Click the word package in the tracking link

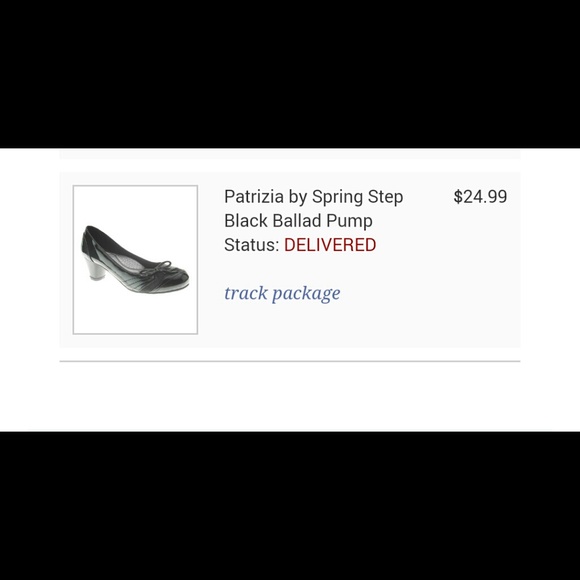point(306,294)
